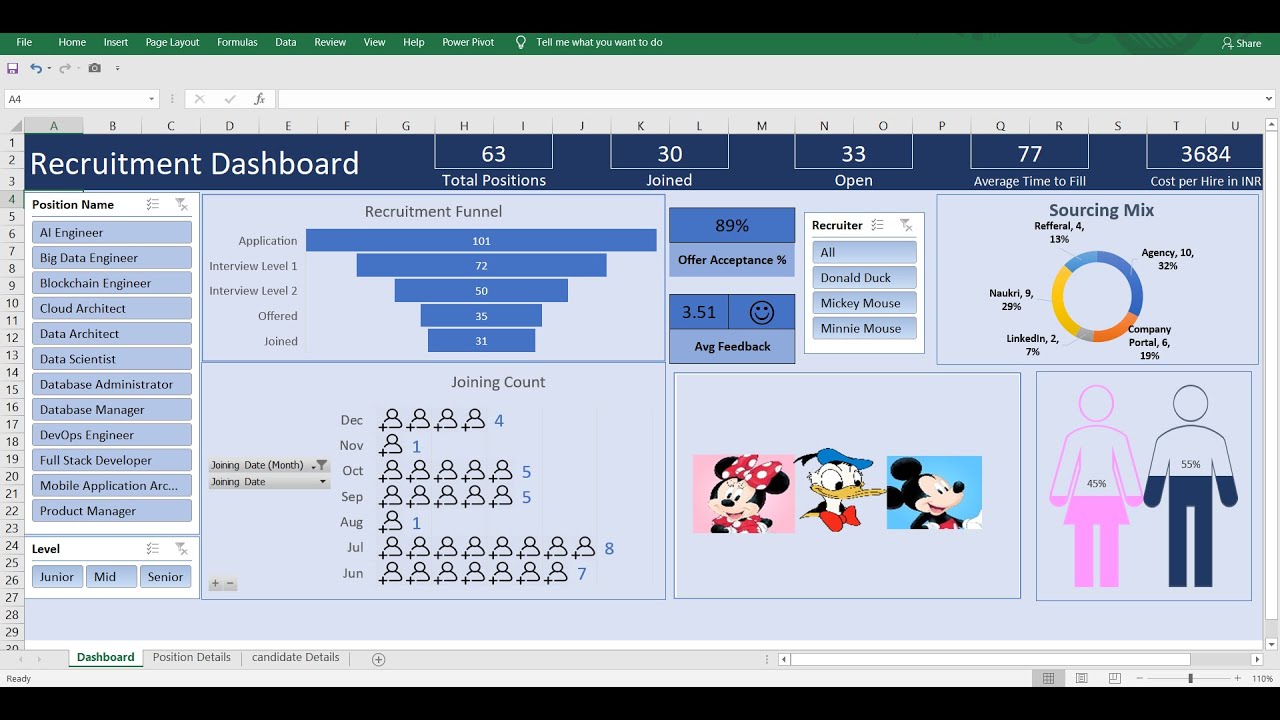Click the zoom in plus icon
The height and width of the screenshot is (720, 1280).
click(x=1237, y=678)
